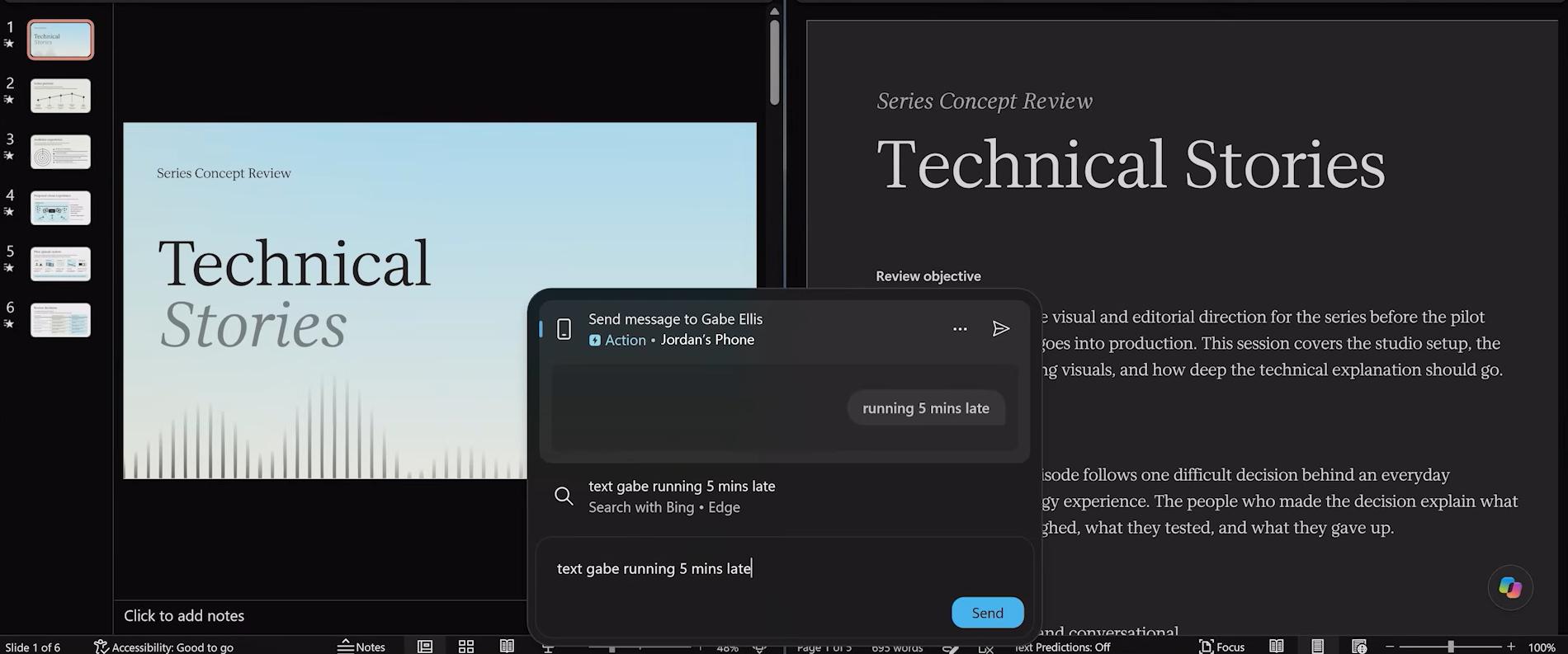This screenshot has height=654, width=1568.
Task: Select slide 4 thumbnail
Action: click(60, 208)
